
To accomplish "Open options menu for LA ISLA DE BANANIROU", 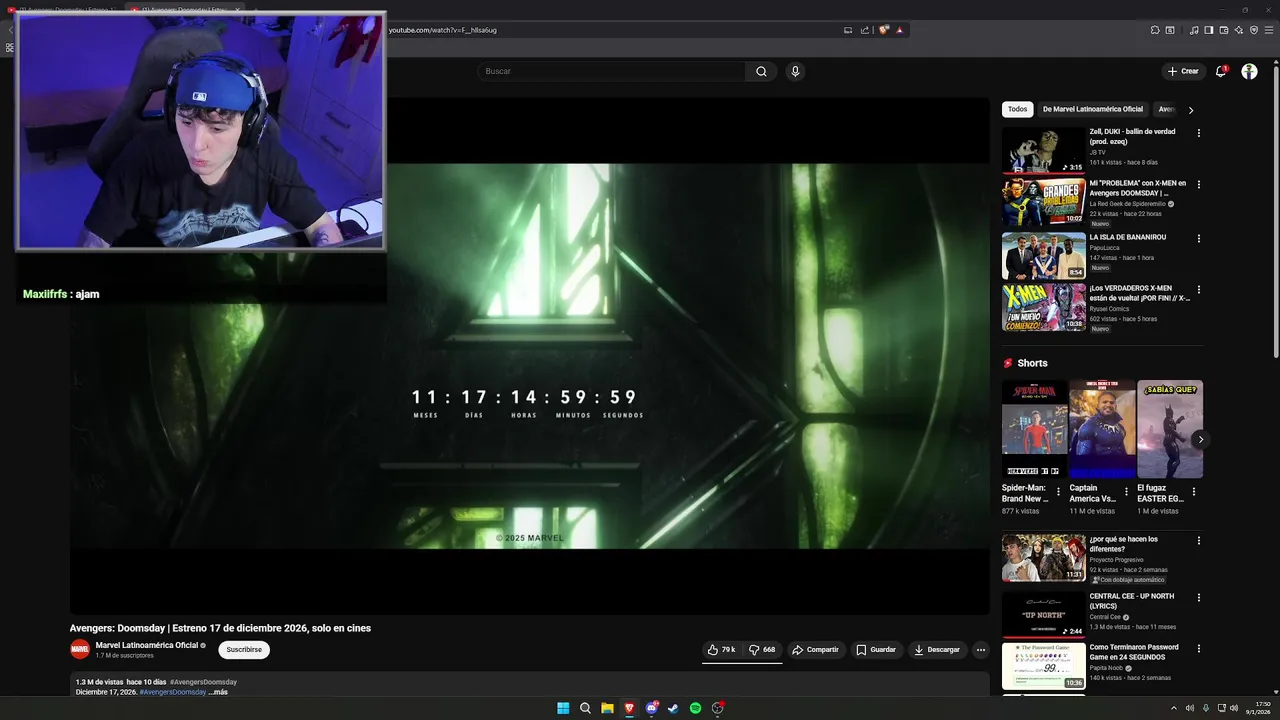I will point(1199,239).
